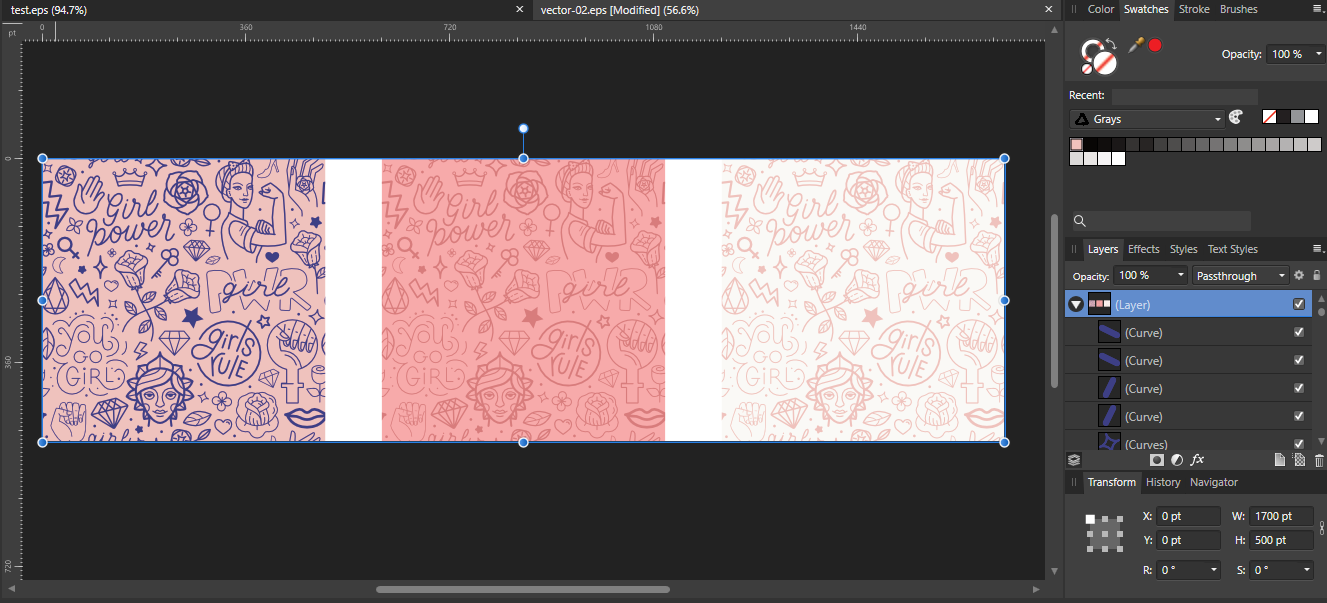The height and width of the screenshot is (603, 1327).
Task: Click the mask layer icon in Layers panel
Action: pos(1157,459)
